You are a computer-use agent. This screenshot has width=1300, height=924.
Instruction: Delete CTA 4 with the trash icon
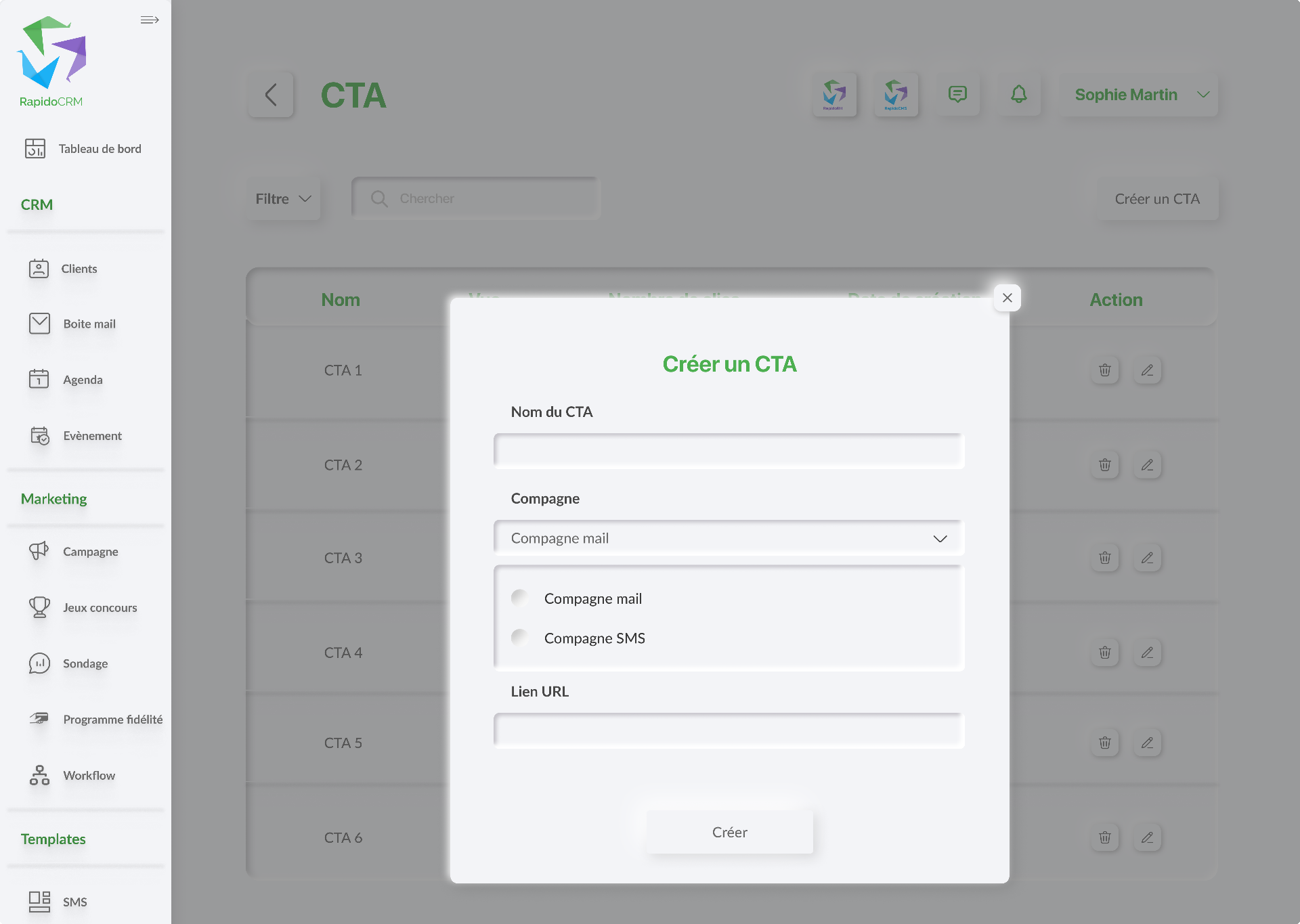pos(1105,653)
